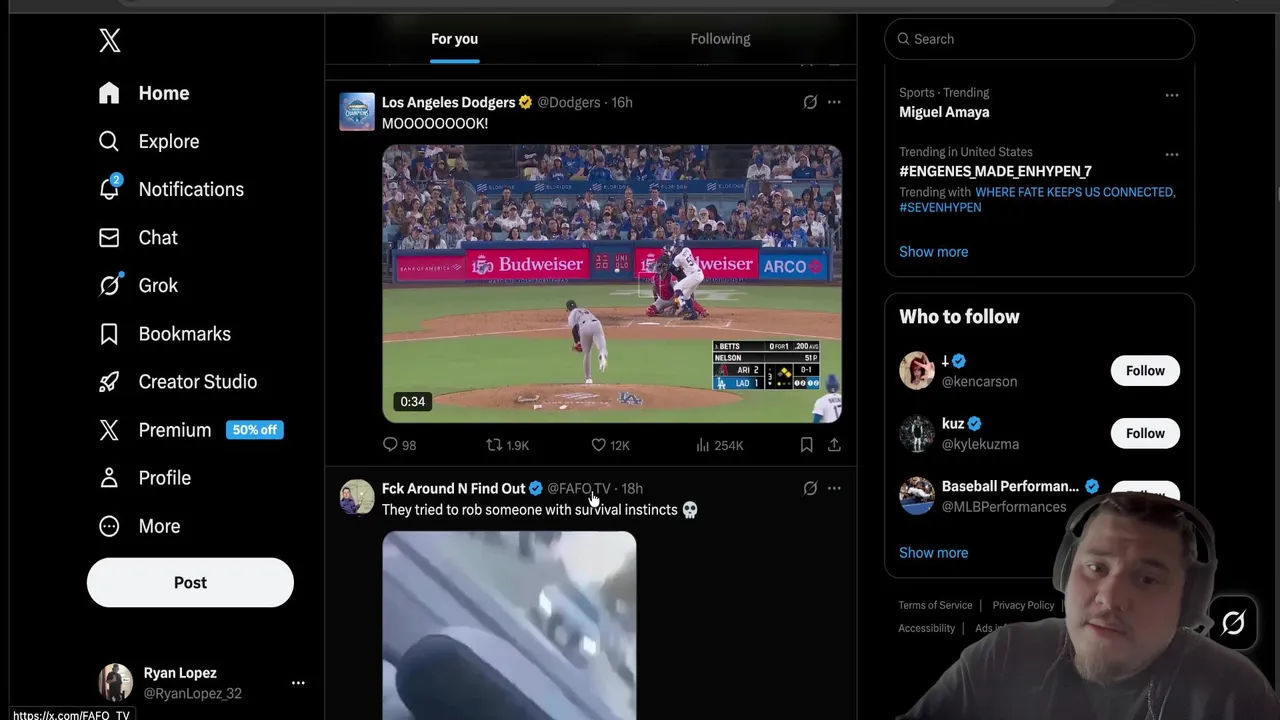This screenshot has height=720, width=1280.
Task: Open Miguel Amaya trending topic
Action: 944,112
